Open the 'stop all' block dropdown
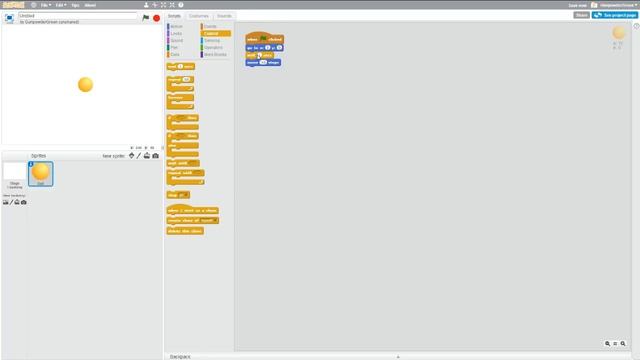This screenshot has height=360, width=640. [186, 195]
